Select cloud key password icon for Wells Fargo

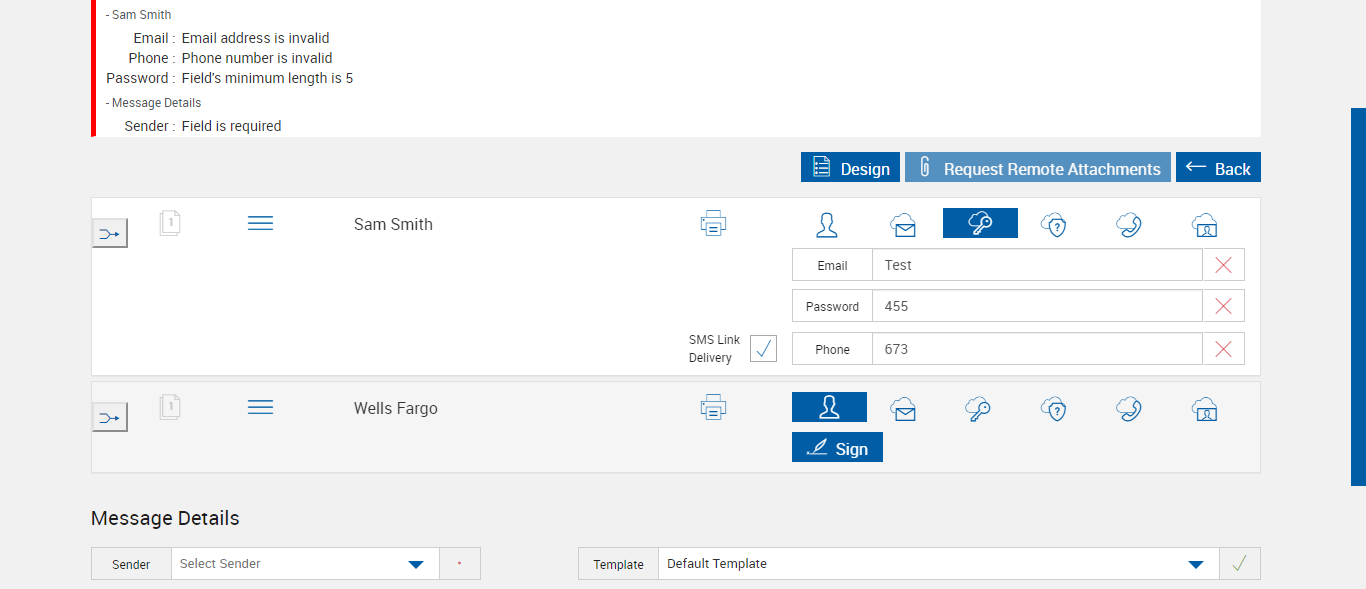pyautogui.click(x=978, y=408)
